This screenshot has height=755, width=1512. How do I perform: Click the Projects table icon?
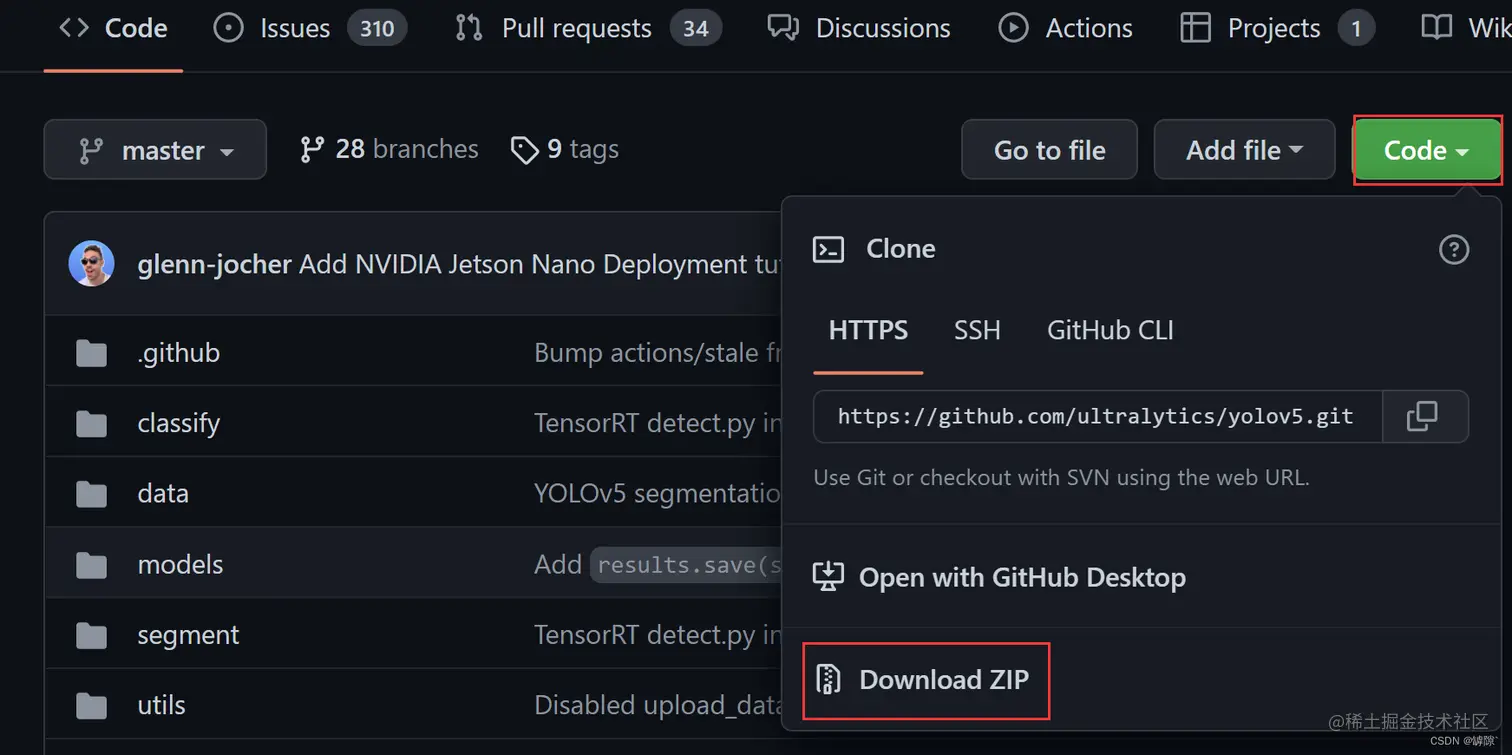pos(1195,28)
